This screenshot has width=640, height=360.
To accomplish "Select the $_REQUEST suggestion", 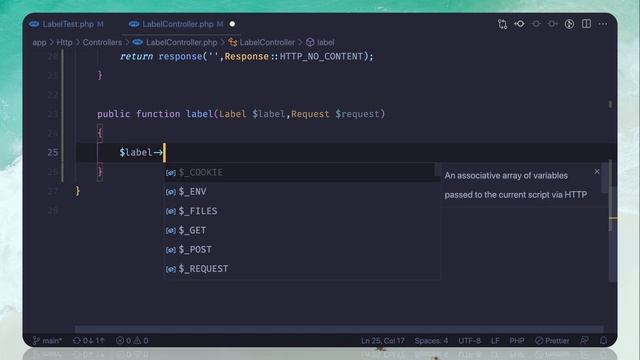I will click(302, 269).
